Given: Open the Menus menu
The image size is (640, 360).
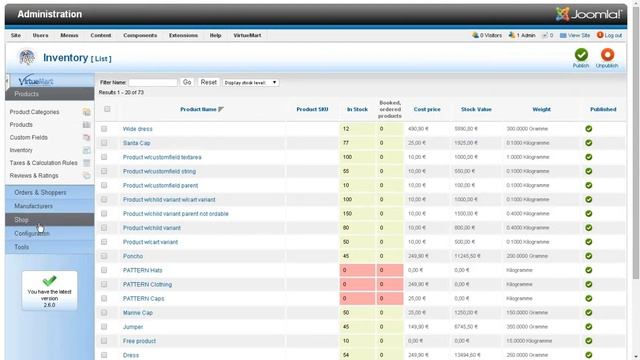Looking at the screenshot, I should tap(69, 36).
